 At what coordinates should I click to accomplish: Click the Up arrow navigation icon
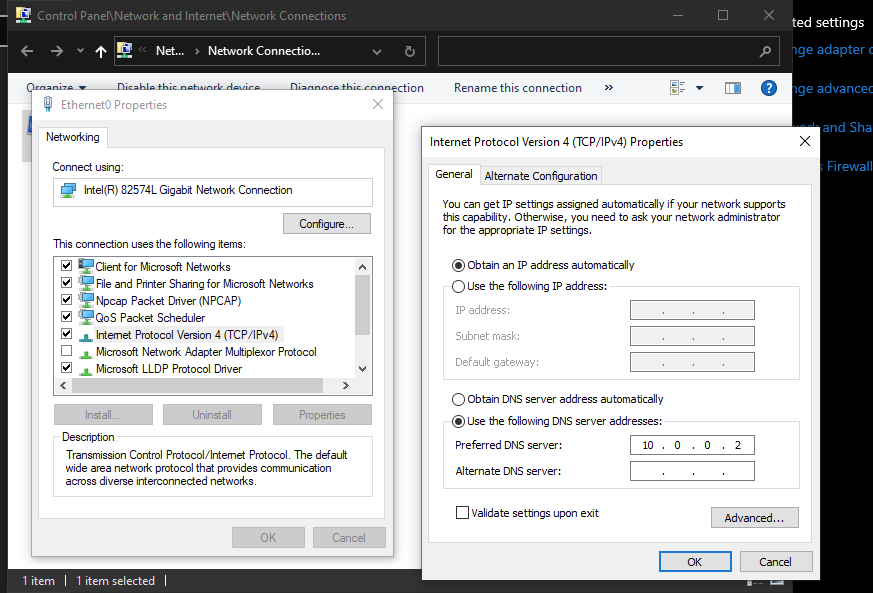click(101, 52)
